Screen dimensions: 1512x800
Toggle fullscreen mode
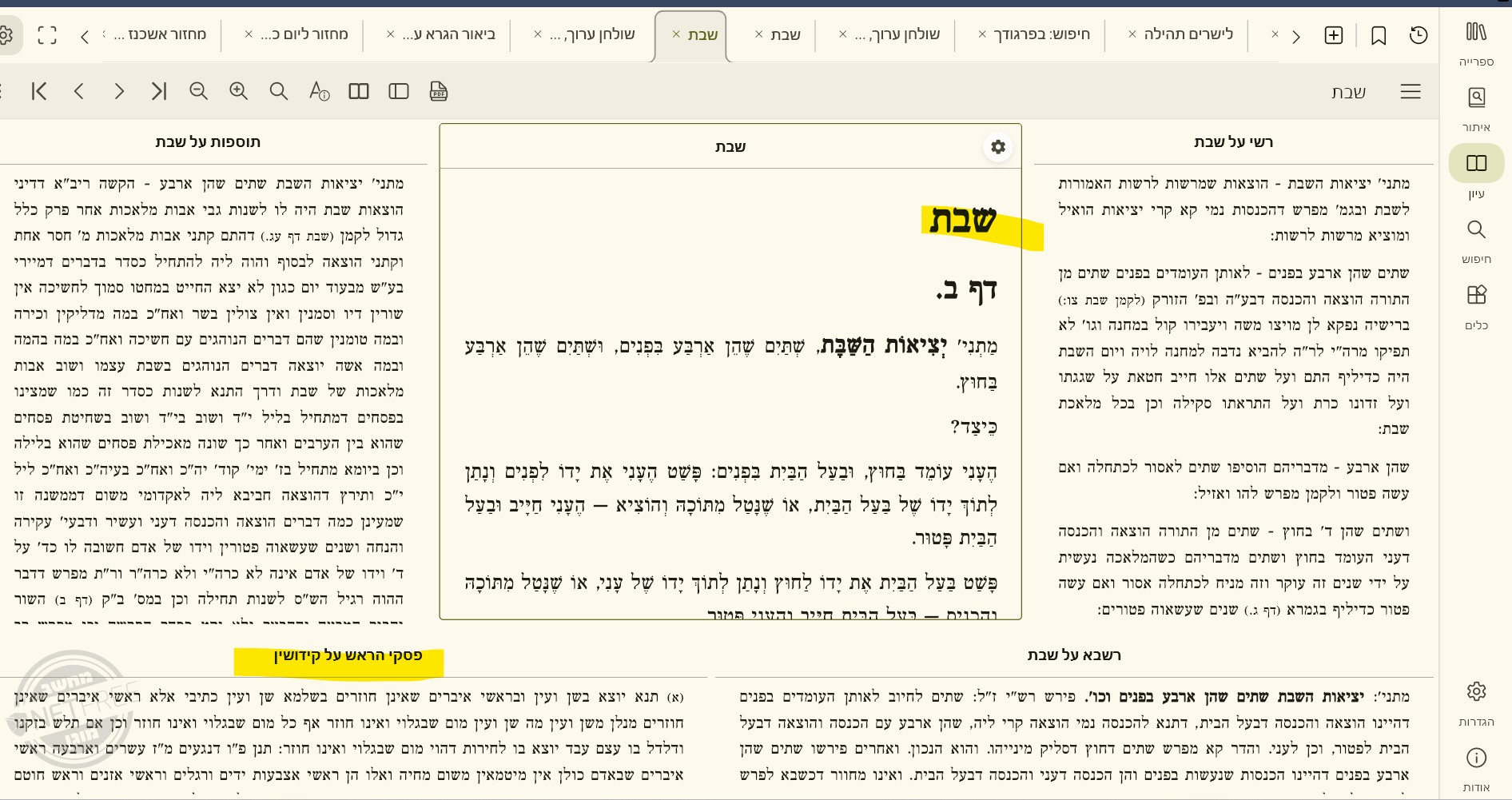[47, 35]
